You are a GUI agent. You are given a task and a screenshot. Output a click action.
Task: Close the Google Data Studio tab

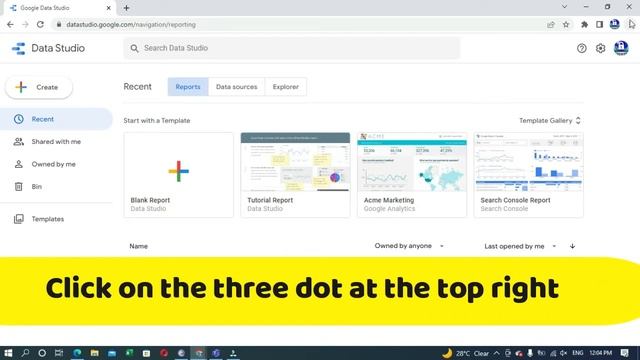[109, 8]
